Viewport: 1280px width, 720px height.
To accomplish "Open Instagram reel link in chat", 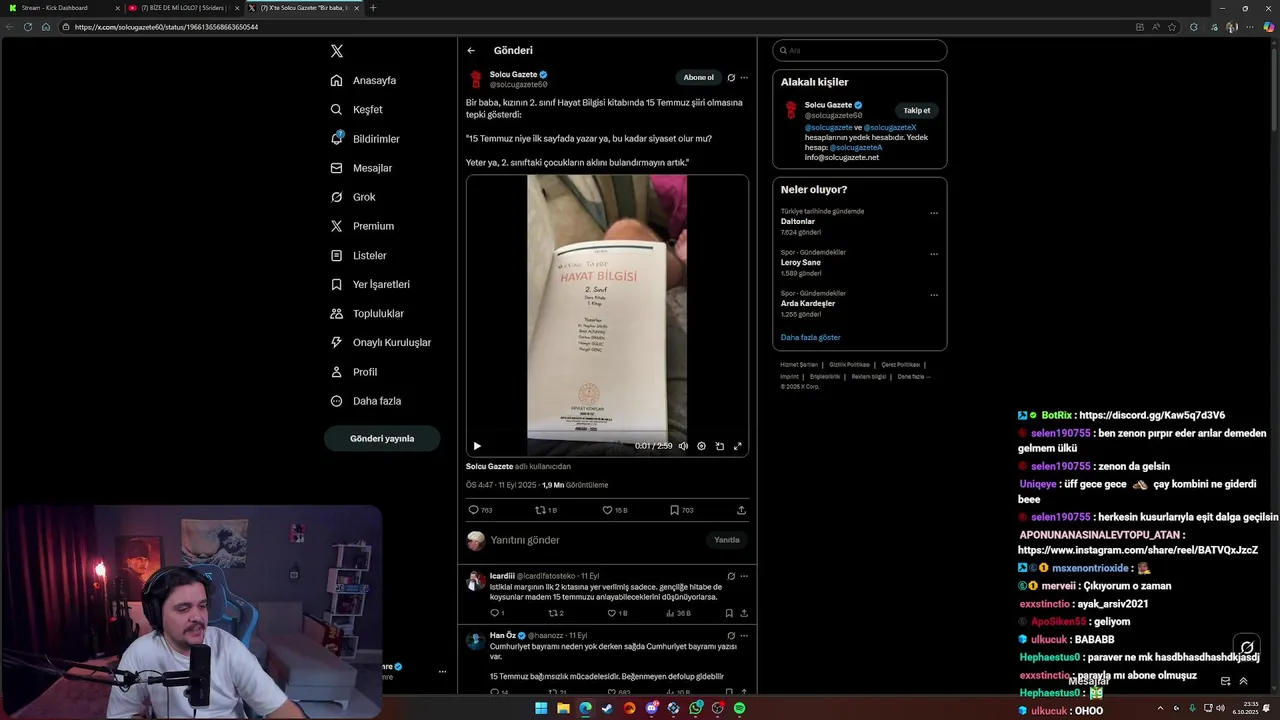I will 1138,550.
